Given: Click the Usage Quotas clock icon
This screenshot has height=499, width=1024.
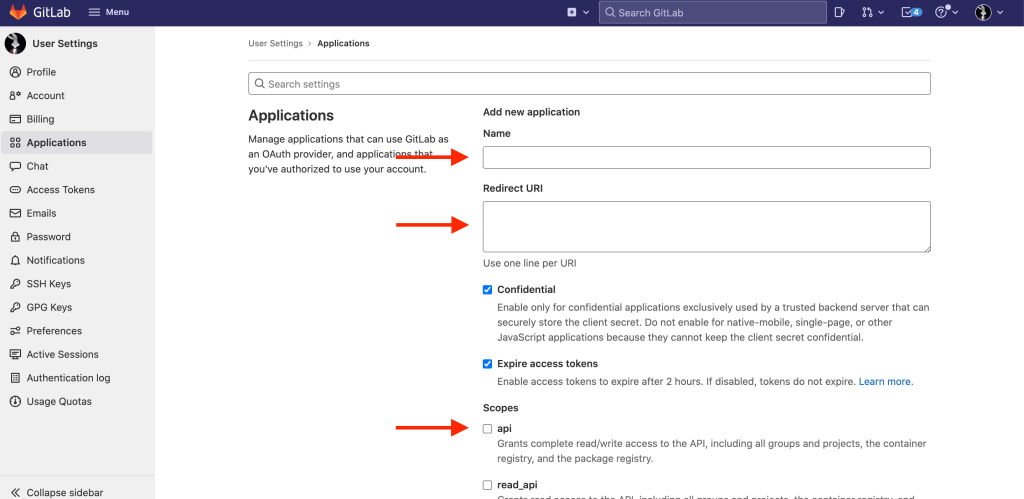Looking at the screenshot, I should pos(15,401).
